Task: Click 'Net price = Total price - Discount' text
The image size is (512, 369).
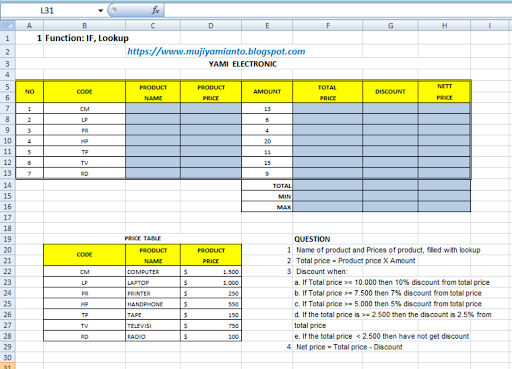Action: pyautogui.click(x=349, y=347)
